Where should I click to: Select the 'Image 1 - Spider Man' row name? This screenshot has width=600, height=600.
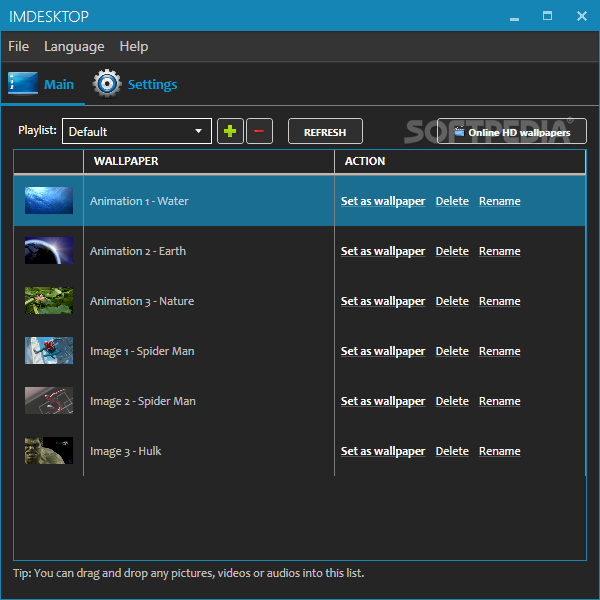click(142, 351)
